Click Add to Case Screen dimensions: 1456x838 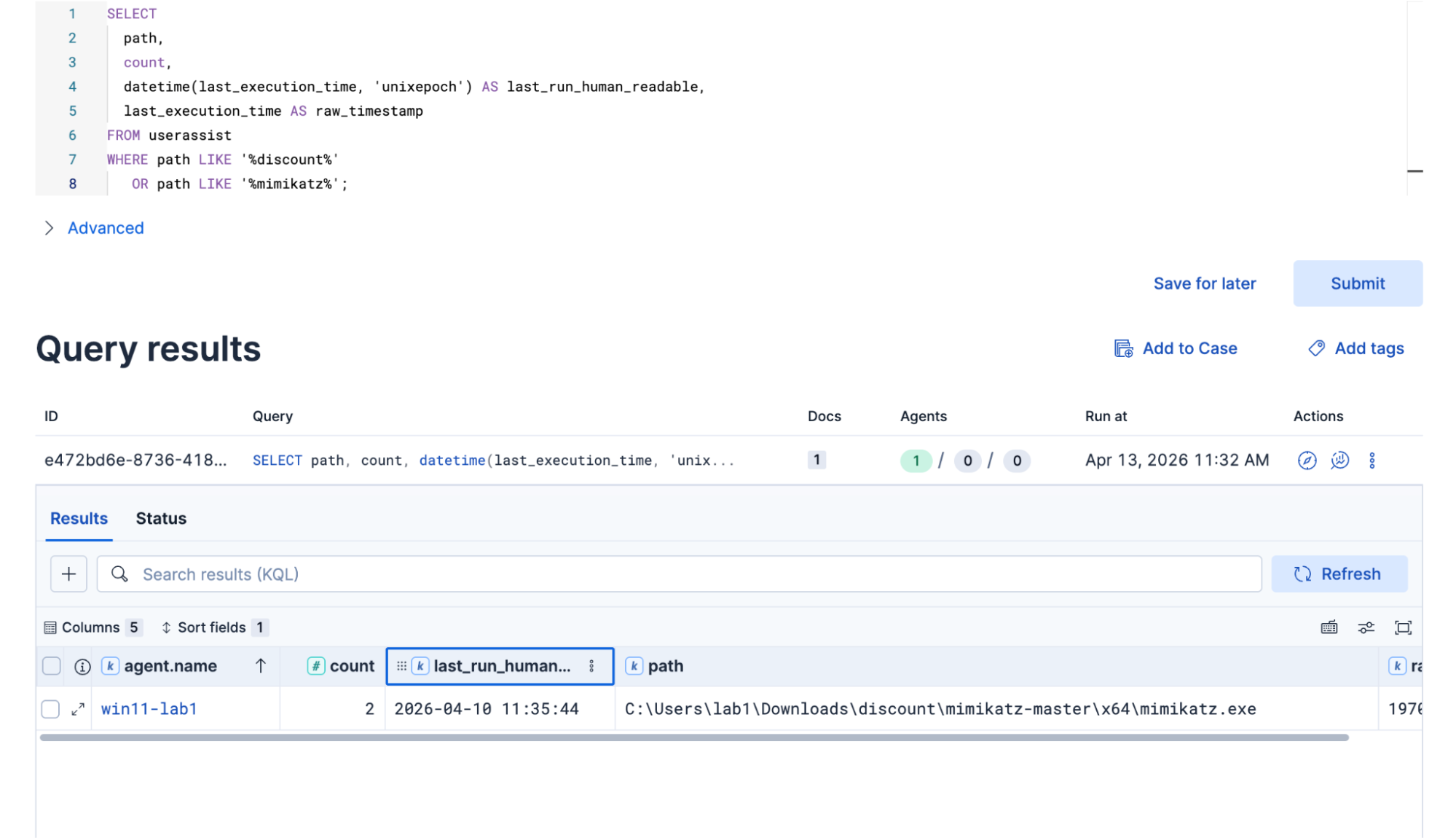(x=1176, y=348)
